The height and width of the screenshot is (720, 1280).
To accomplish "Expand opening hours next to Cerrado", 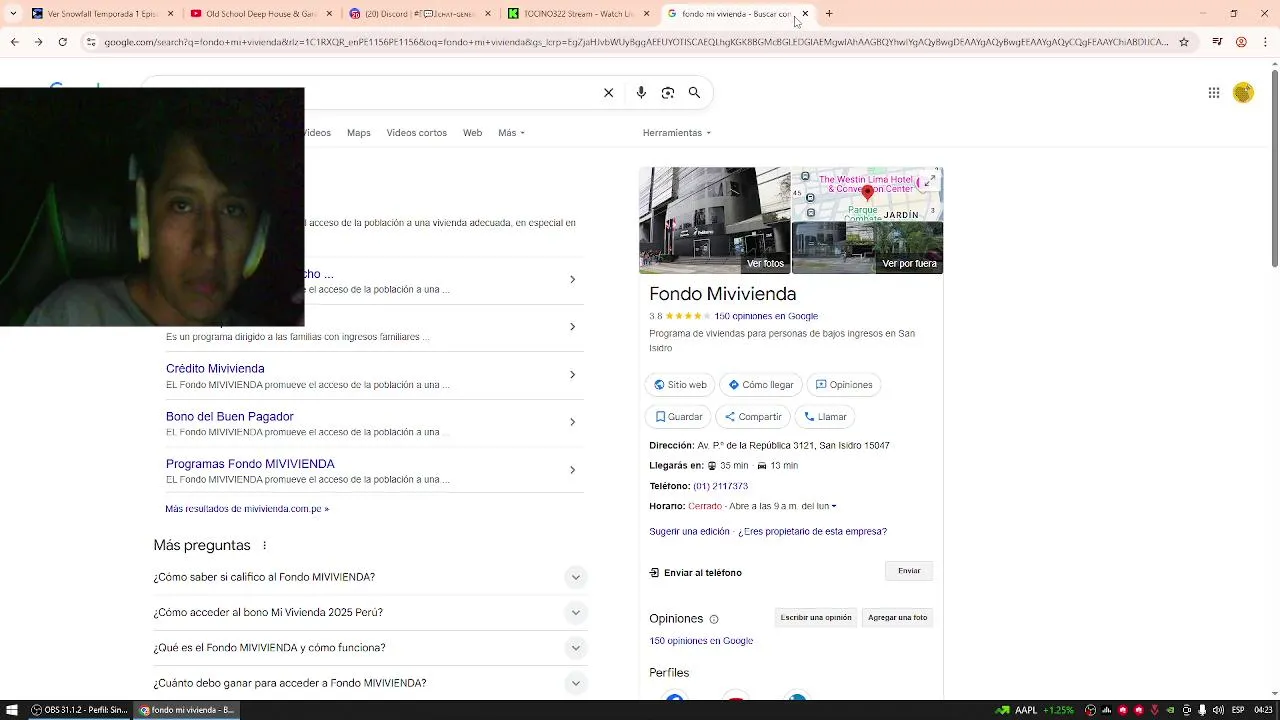I will (x=834, y=507).
